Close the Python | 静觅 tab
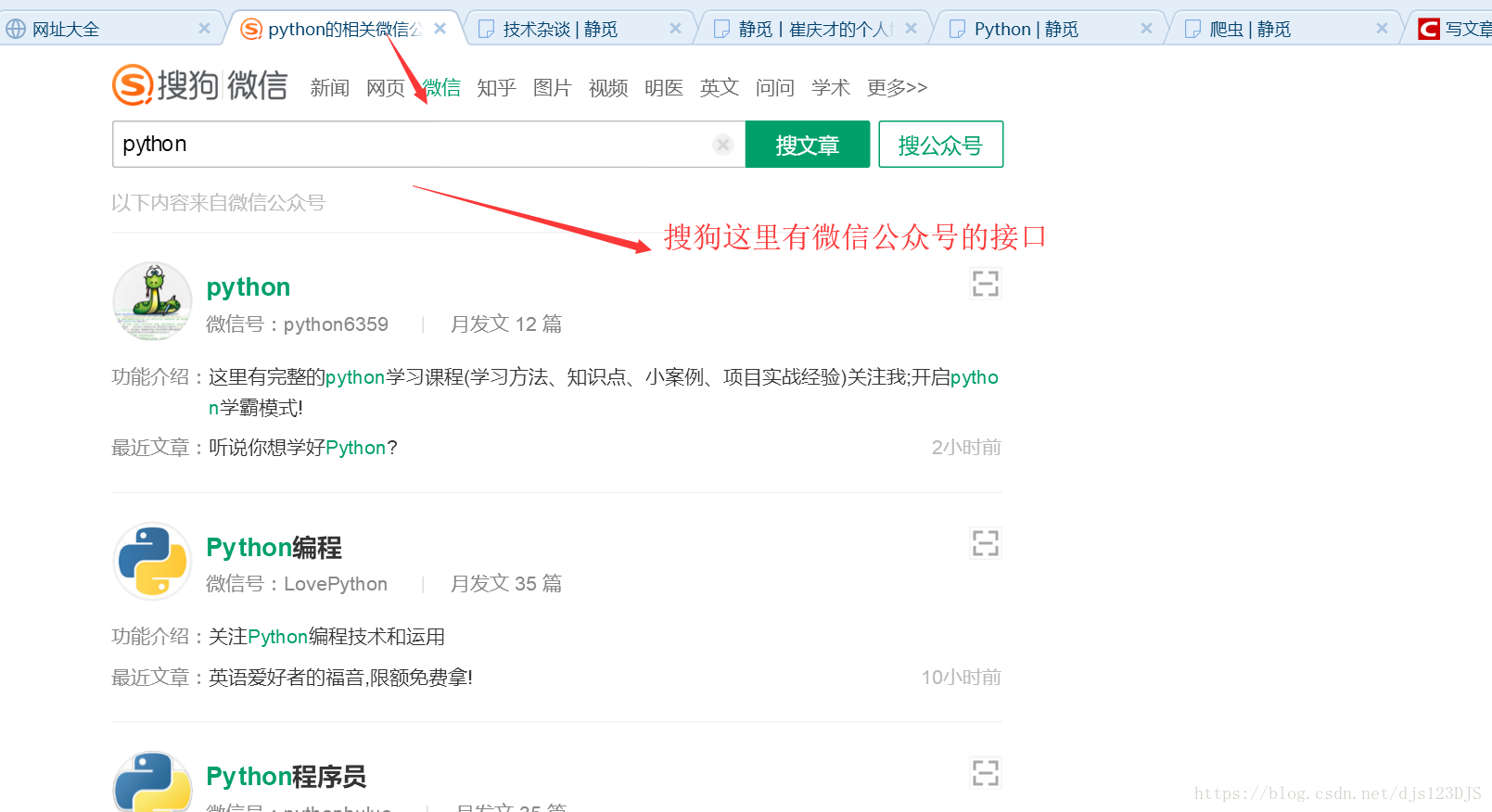The image size is (1492, 812). tap(1146, 29)
